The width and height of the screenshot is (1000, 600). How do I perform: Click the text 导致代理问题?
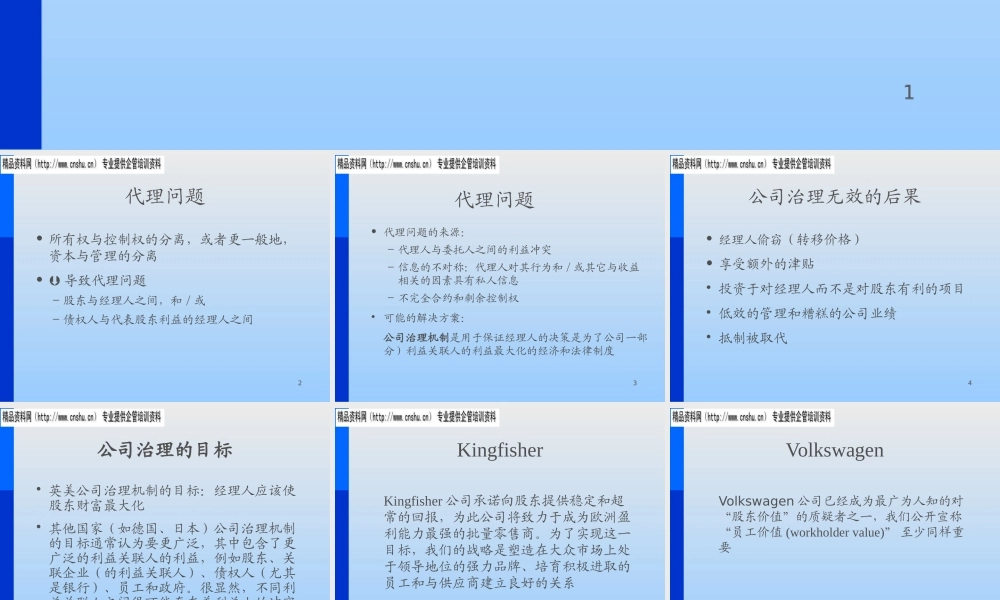(105, 281)
